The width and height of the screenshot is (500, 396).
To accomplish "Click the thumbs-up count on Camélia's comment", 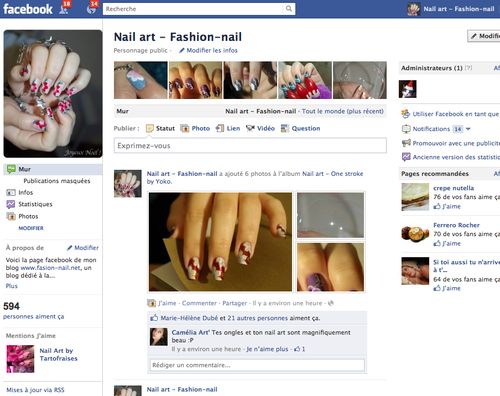I will point(299,349).
